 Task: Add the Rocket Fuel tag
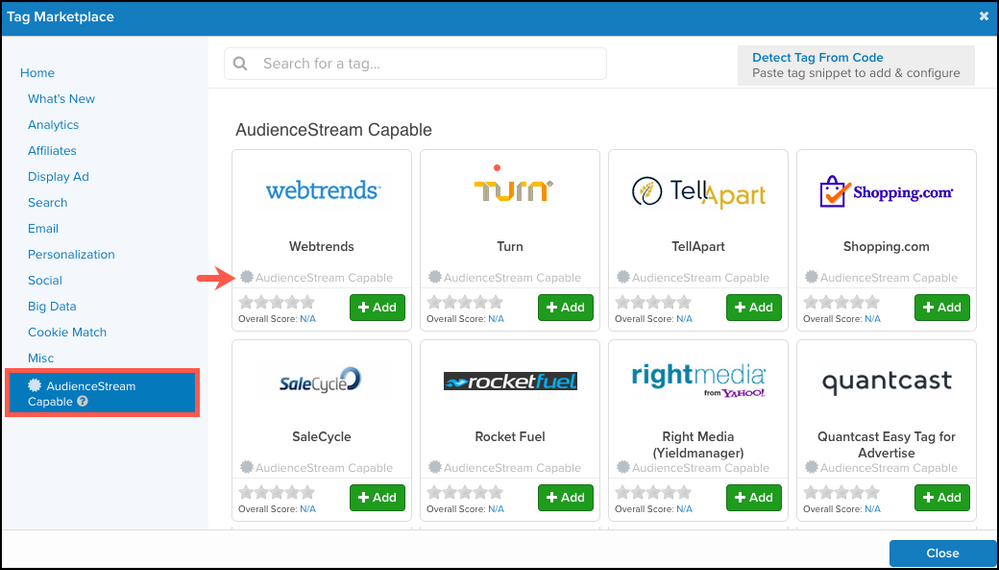click(x=566, y=497)
